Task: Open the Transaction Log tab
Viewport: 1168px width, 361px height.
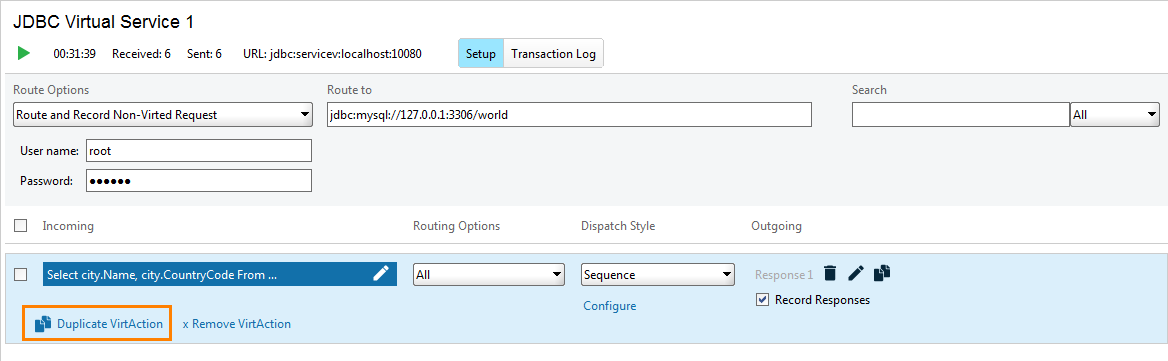Action: (x=553, y=54)
